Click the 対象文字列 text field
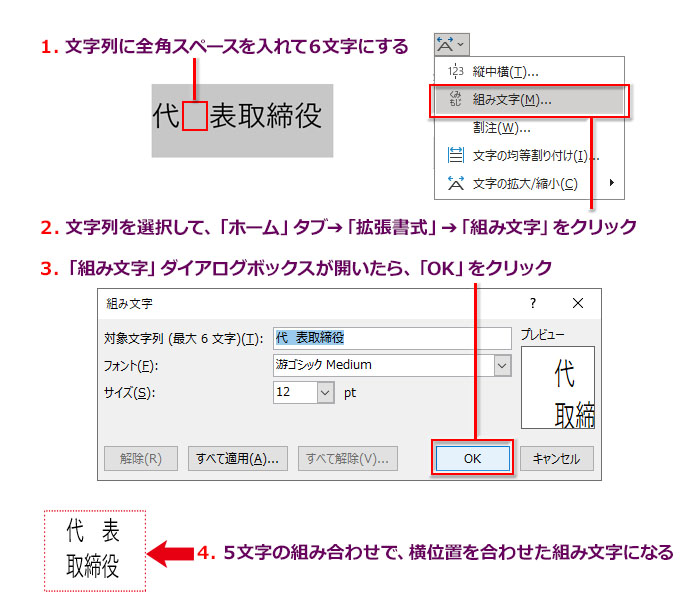This screenshot has width=700, height=600. point(392,338)
